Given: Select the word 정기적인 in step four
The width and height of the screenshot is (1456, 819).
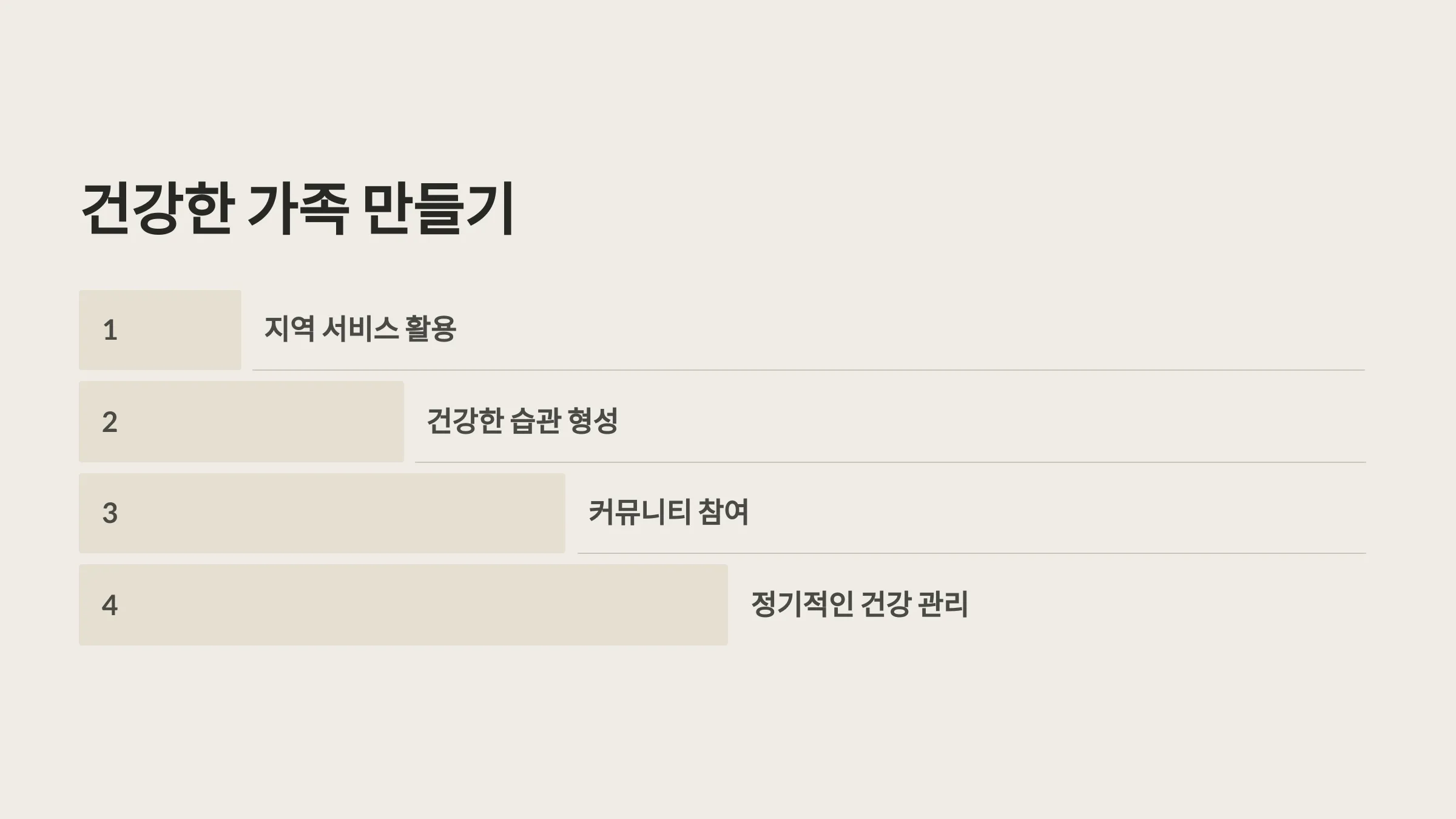Looking at the screenshot, I should click(802, 604).
